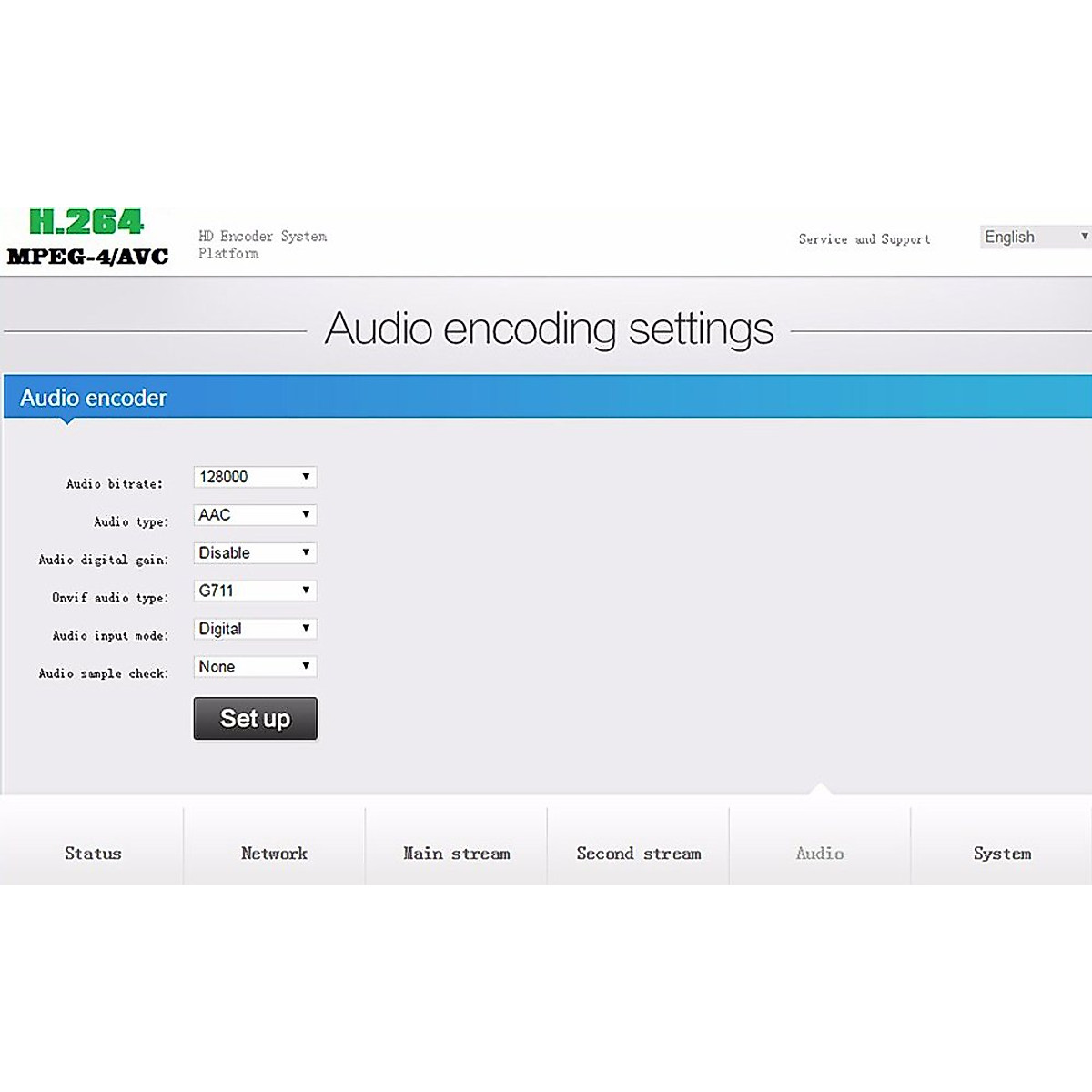Screen dimensions: 1092x1092
Task: Click the Audio tab in bottom navigation
Action: (820, 854)
